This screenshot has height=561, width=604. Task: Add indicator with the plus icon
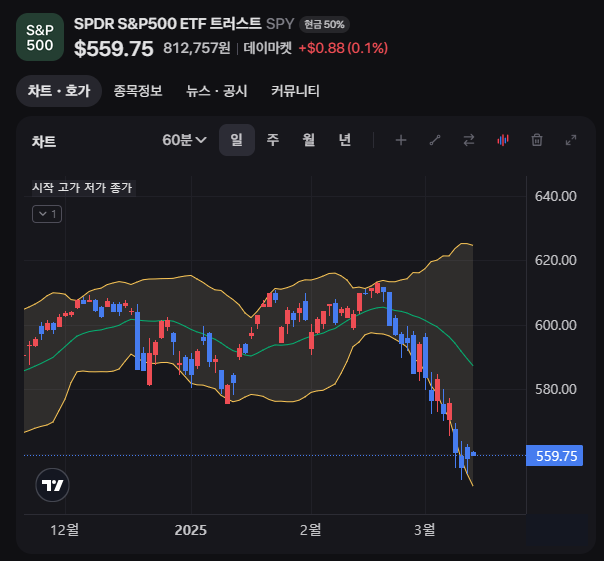[401, 140]
